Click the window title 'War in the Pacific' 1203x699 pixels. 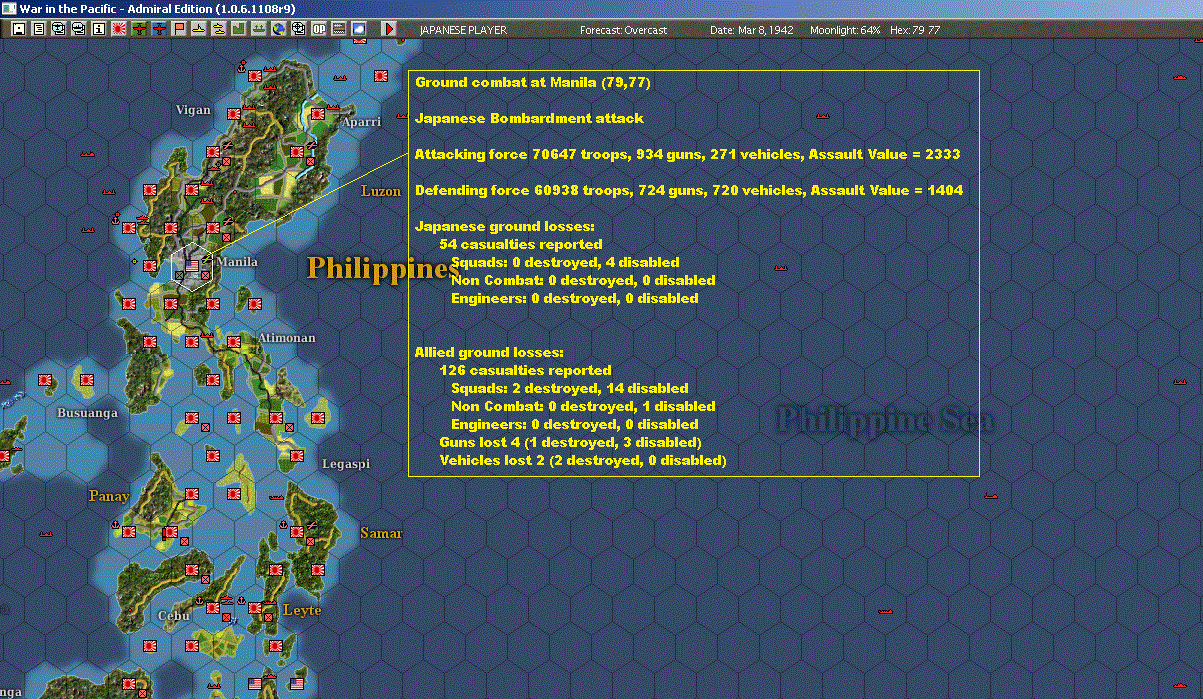click(155, 8)
